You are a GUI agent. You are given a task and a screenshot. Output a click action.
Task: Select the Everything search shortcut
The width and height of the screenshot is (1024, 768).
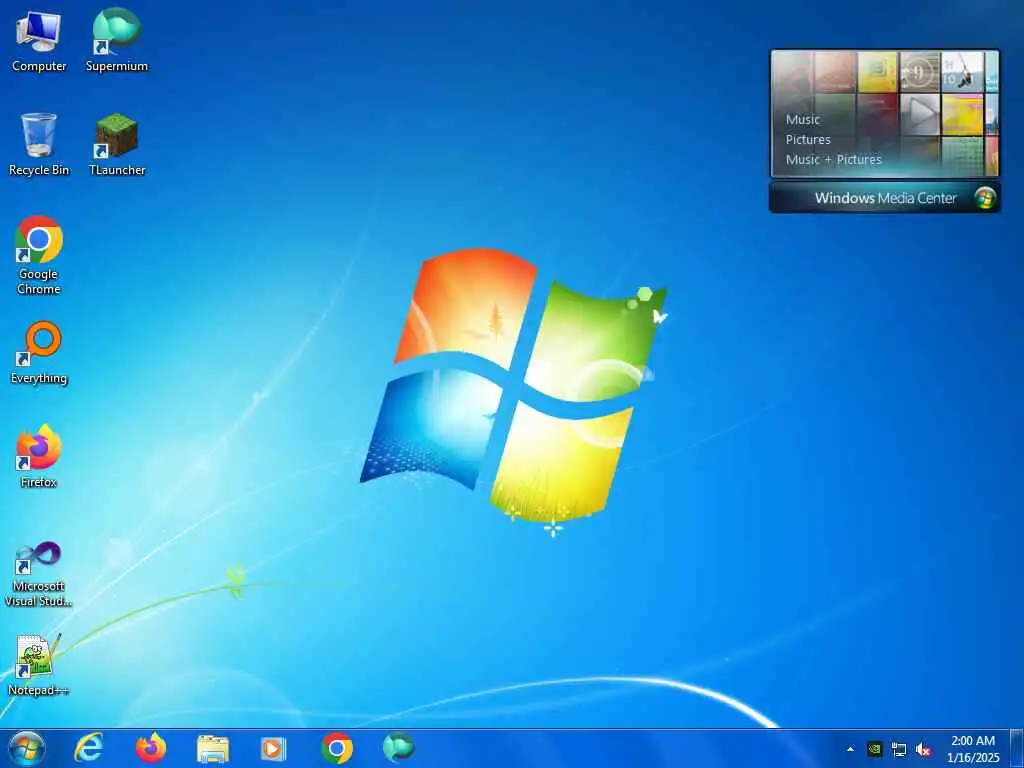[x=39, y=353]
